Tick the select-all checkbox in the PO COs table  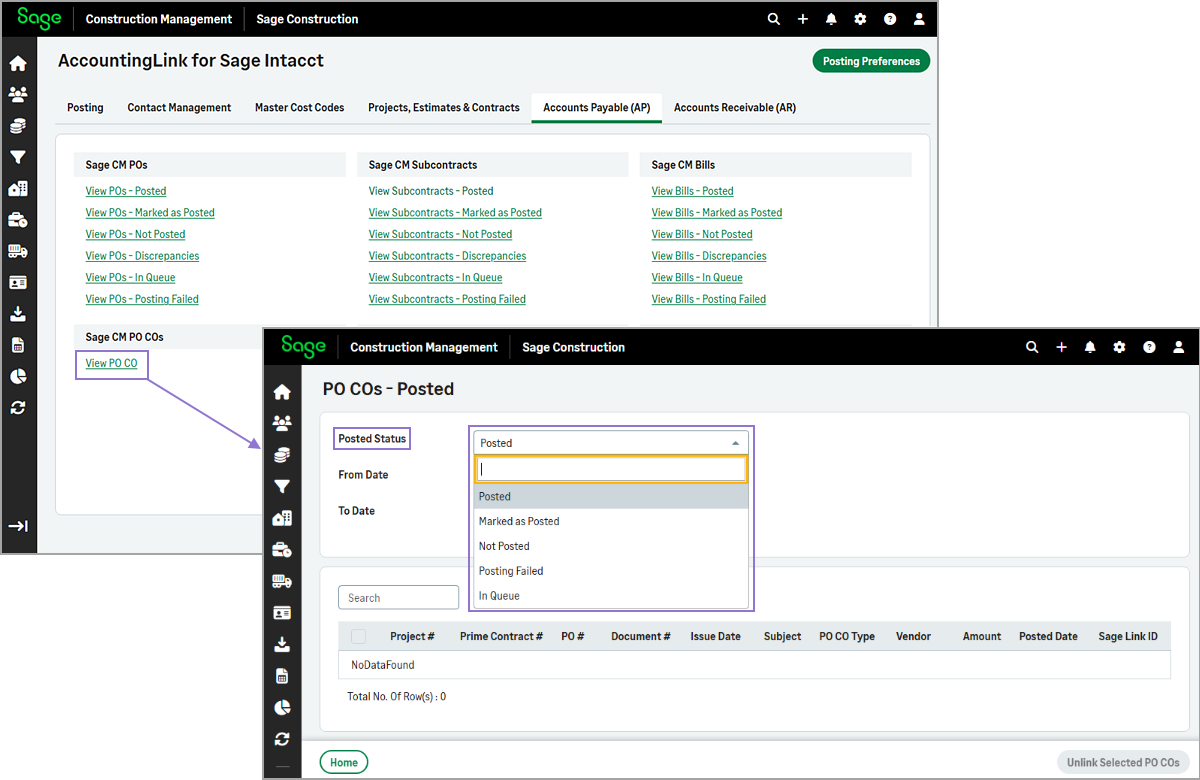coord(358,636)
